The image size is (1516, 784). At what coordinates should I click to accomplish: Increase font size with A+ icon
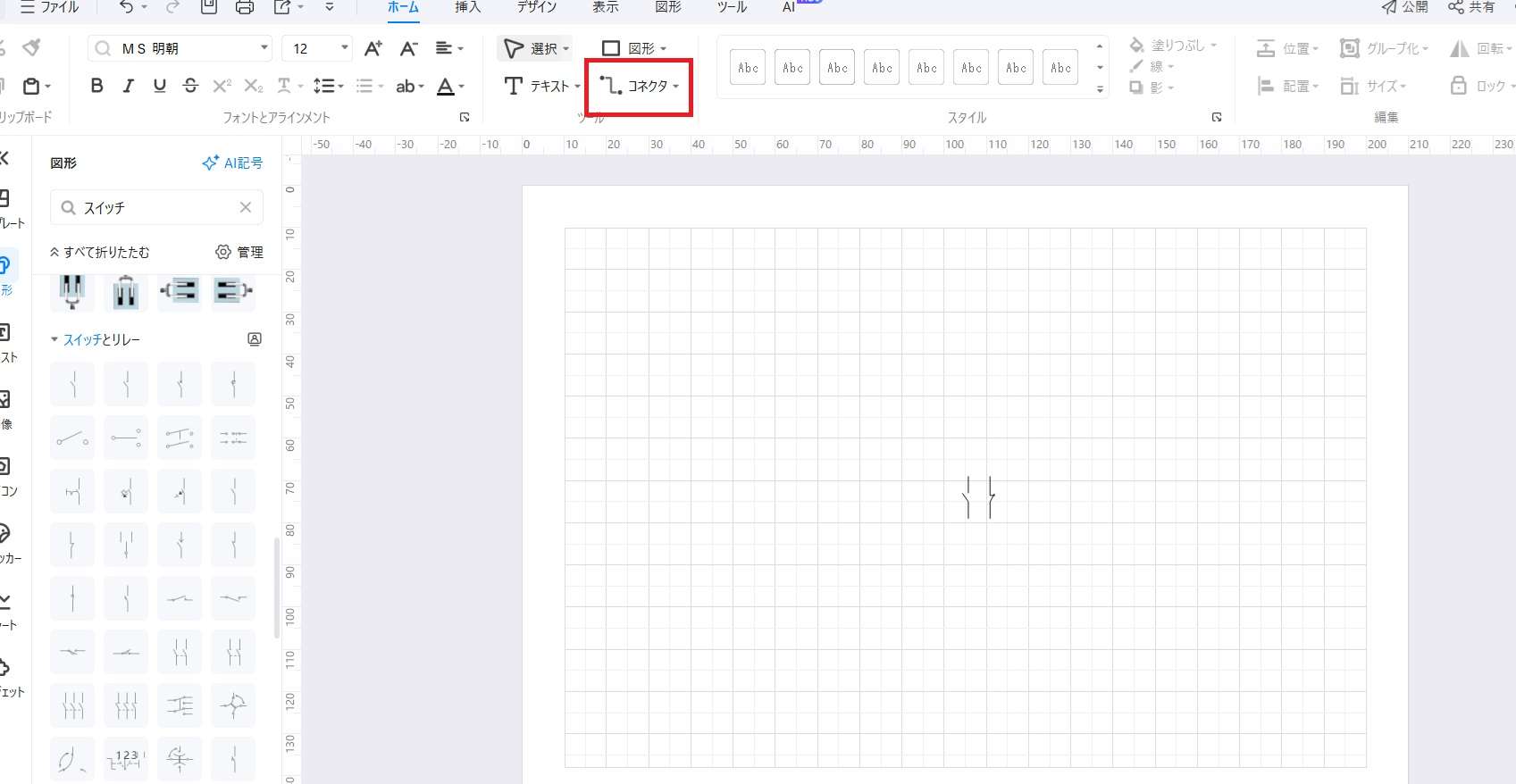pyautogui.click(x=373, y=48)
